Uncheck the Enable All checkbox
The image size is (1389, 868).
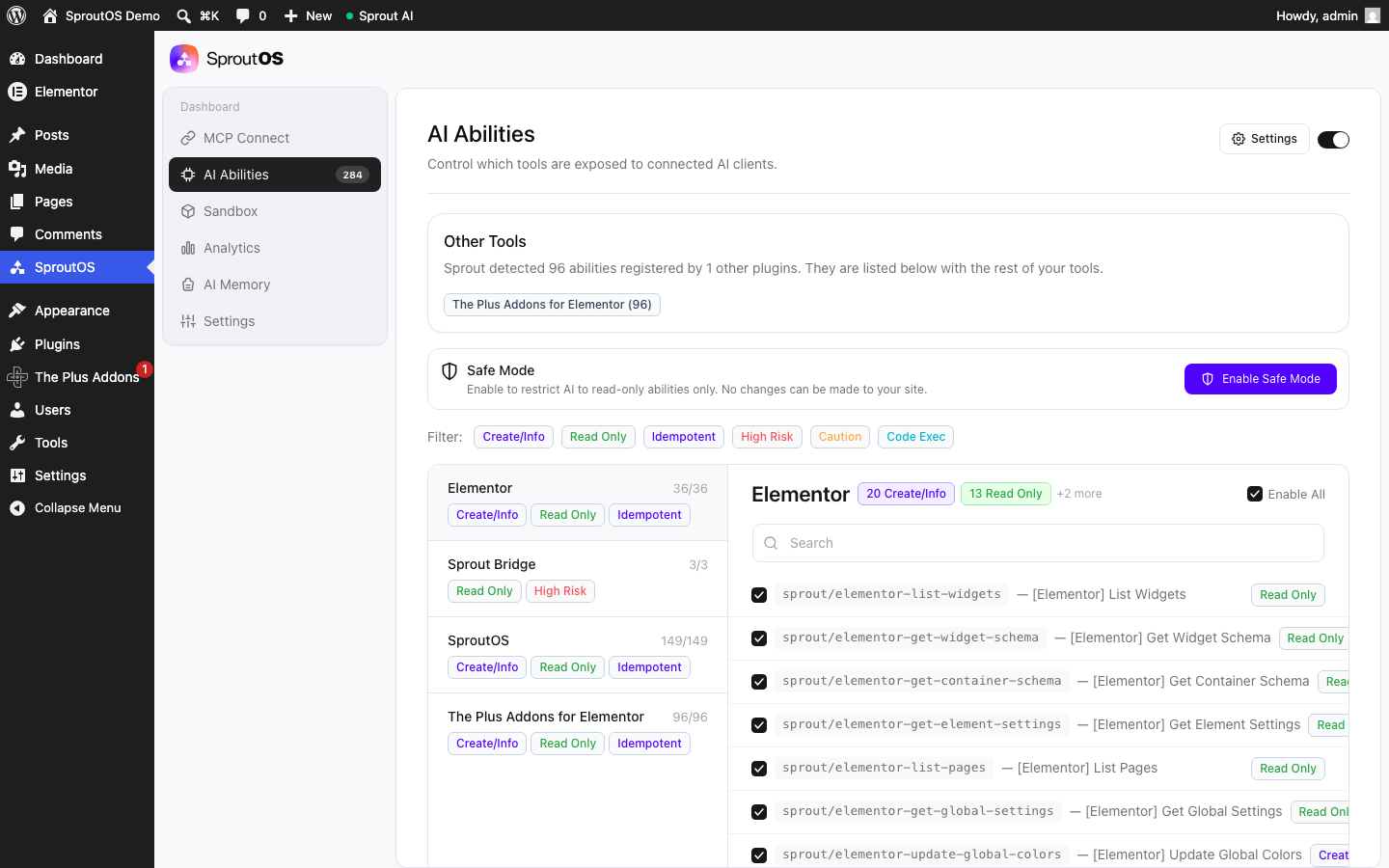pyautogui.click(x=1255, y=494)
